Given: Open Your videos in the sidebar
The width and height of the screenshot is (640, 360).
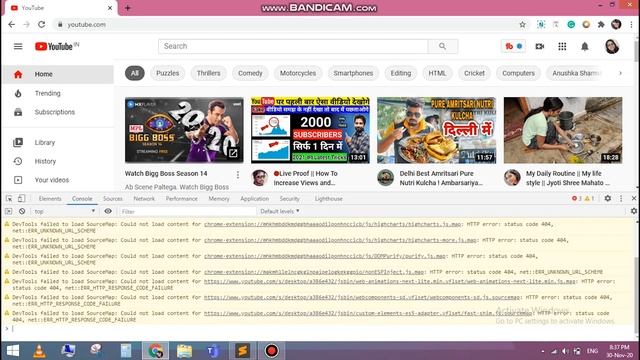Looking at the screenshot, I should point(58,180).
